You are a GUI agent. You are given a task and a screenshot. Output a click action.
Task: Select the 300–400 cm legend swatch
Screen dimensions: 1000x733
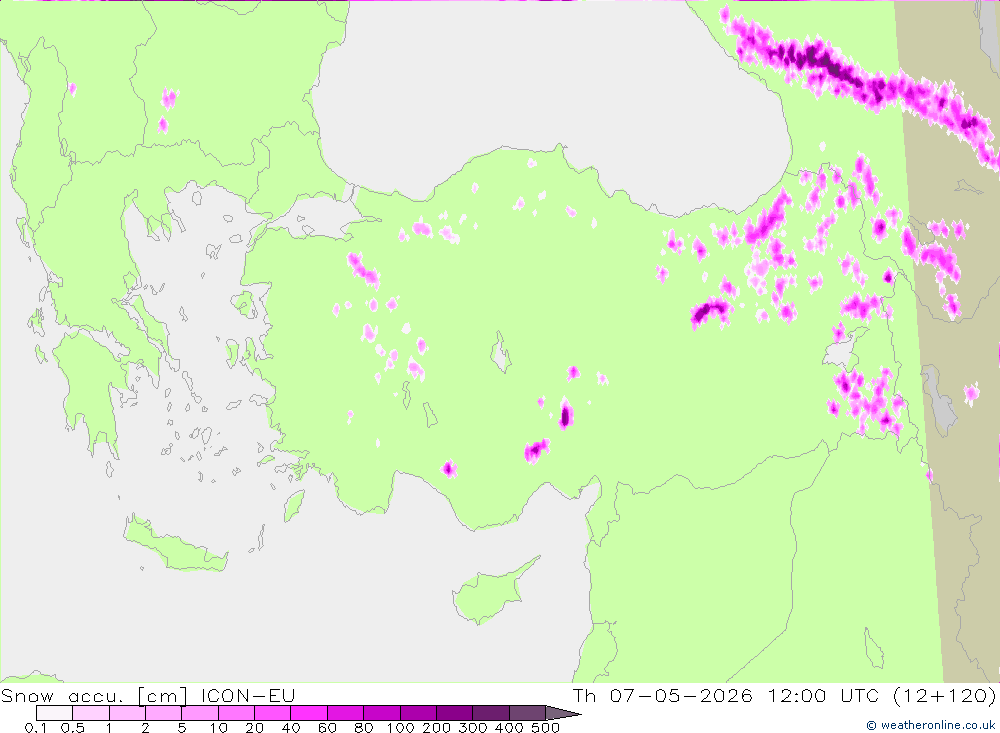490,713
